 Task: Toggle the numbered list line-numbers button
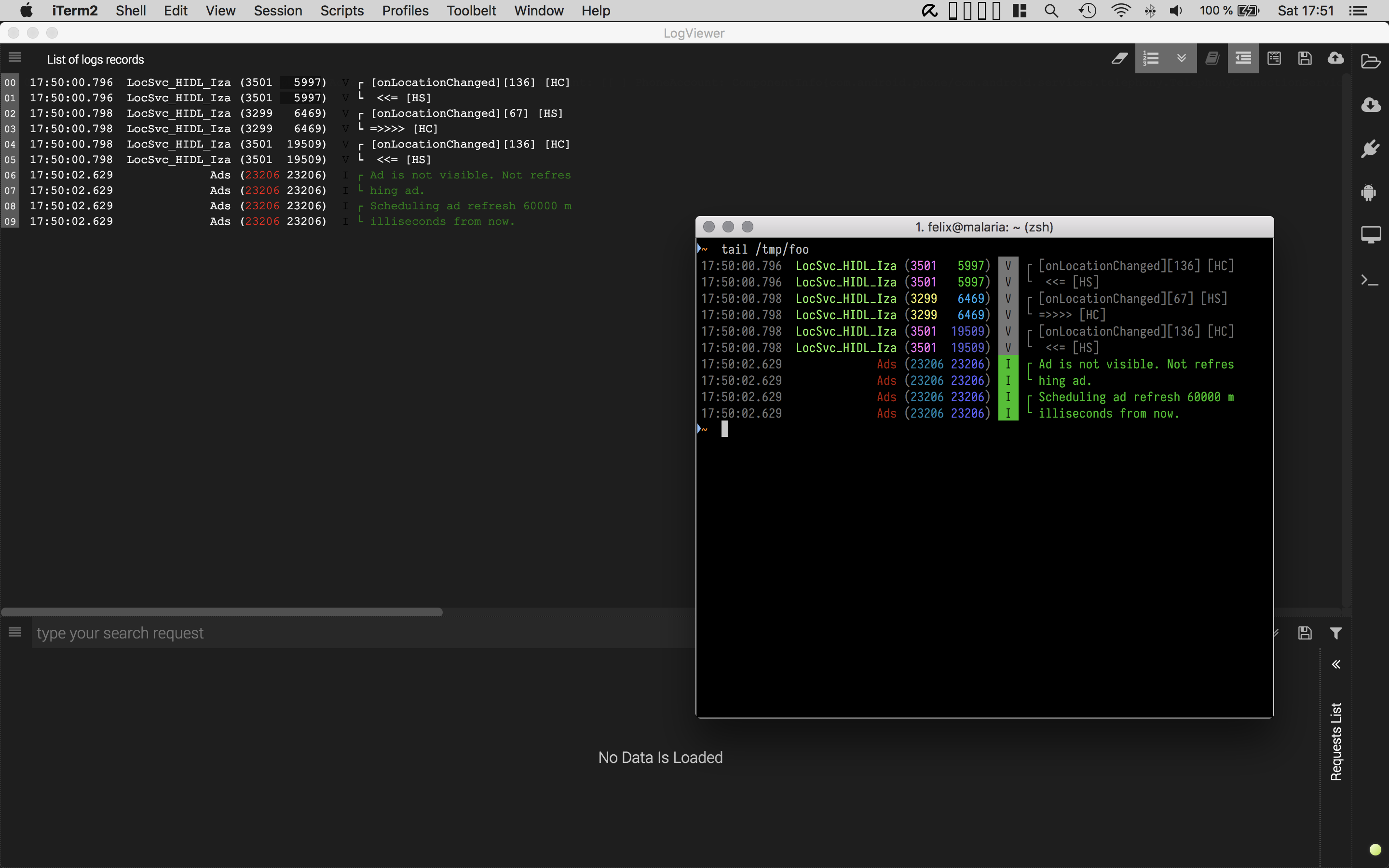click(x=1151, y=58)
